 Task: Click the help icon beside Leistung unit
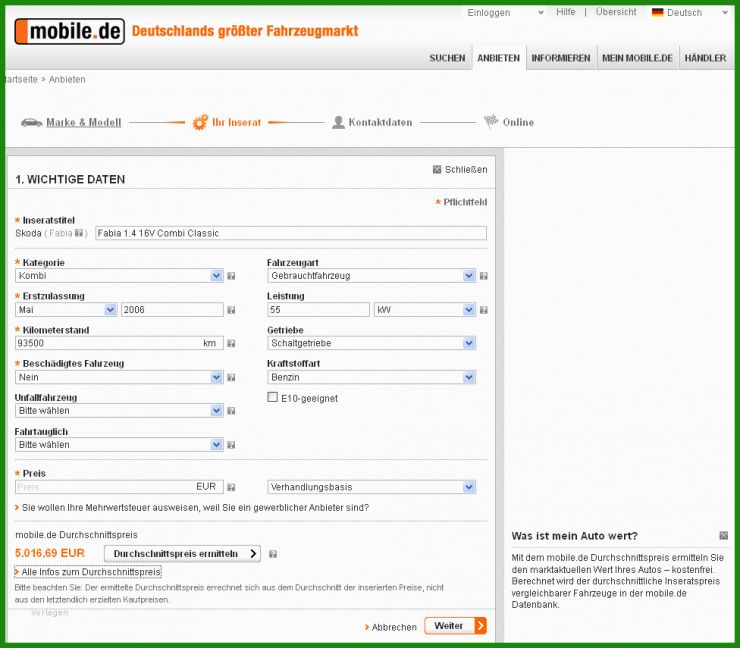pos(484,310)
